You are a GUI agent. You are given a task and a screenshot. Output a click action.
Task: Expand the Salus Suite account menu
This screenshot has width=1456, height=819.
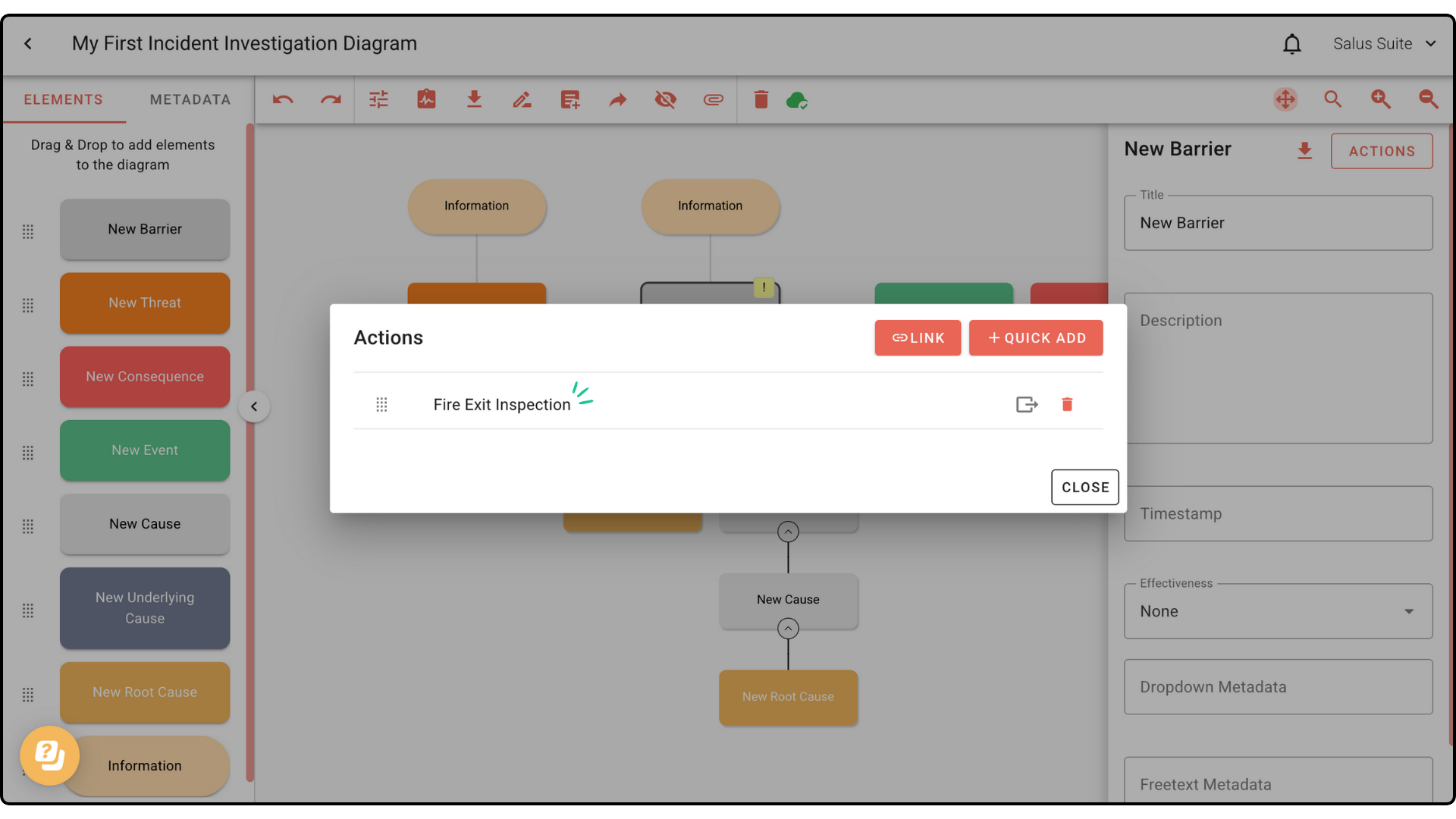(1384, 44)
